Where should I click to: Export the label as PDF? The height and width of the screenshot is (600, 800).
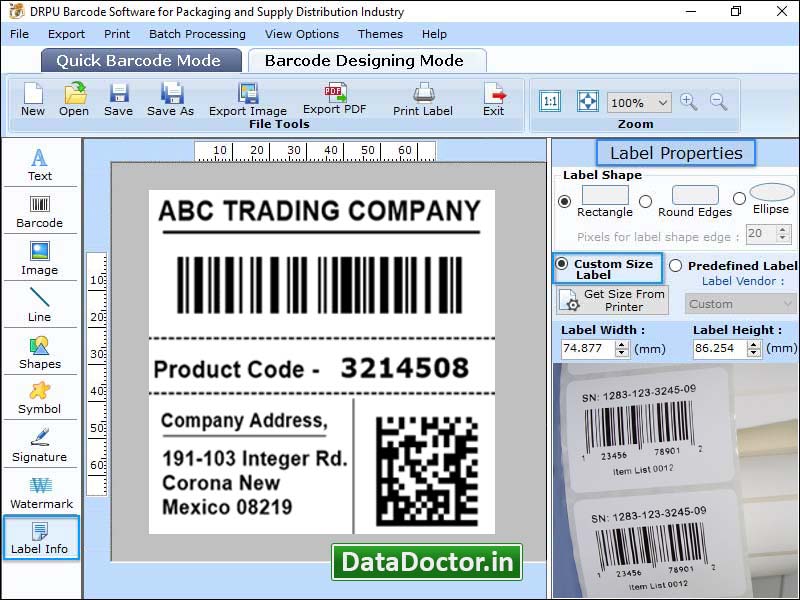(335, 100)
